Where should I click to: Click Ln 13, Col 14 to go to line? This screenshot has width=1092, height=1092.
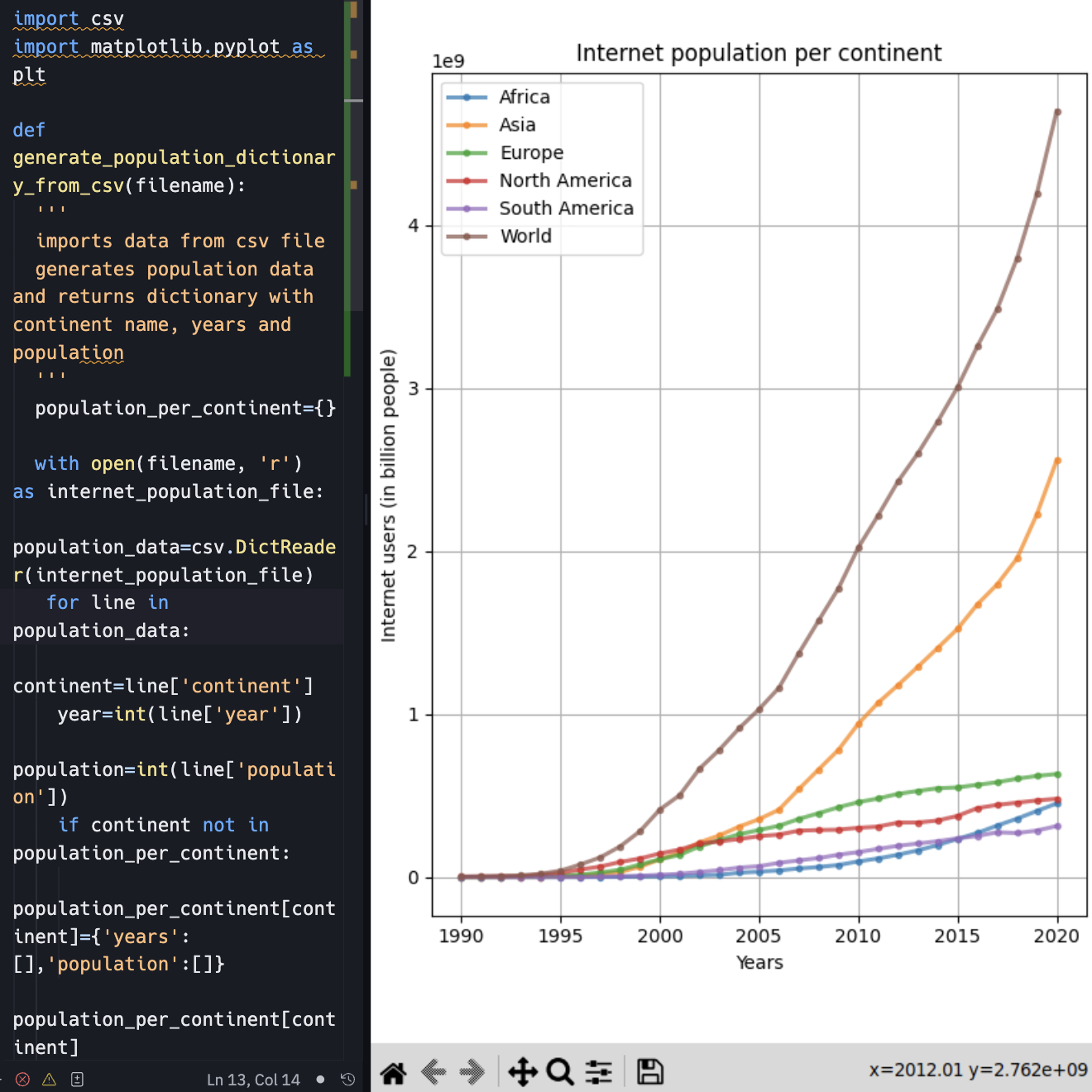(x=253, y=1079)
